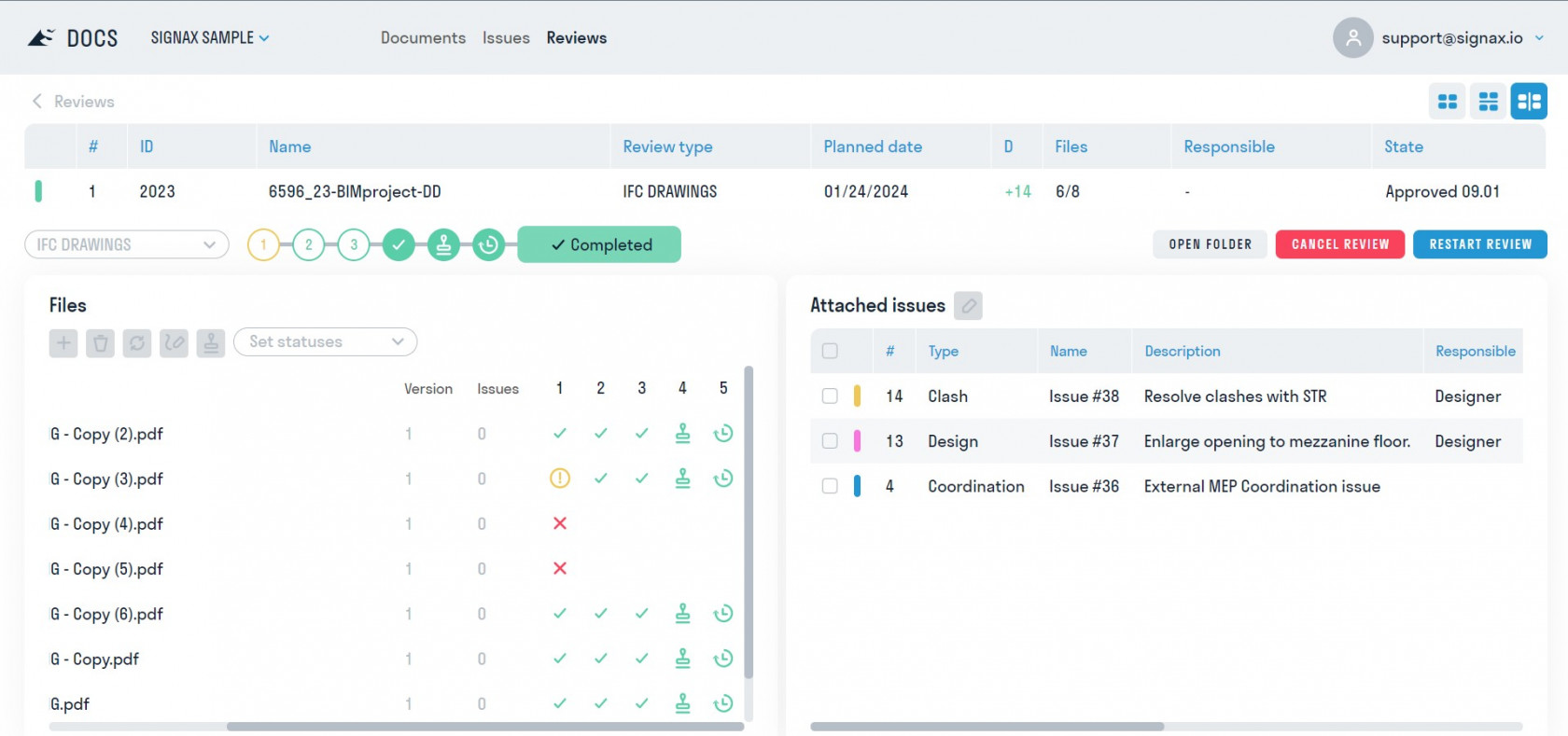Click yellow color marker of Issue #38
Image resolution: width=1568 pixels, height=736 pixels.
[x=857, y=396]
